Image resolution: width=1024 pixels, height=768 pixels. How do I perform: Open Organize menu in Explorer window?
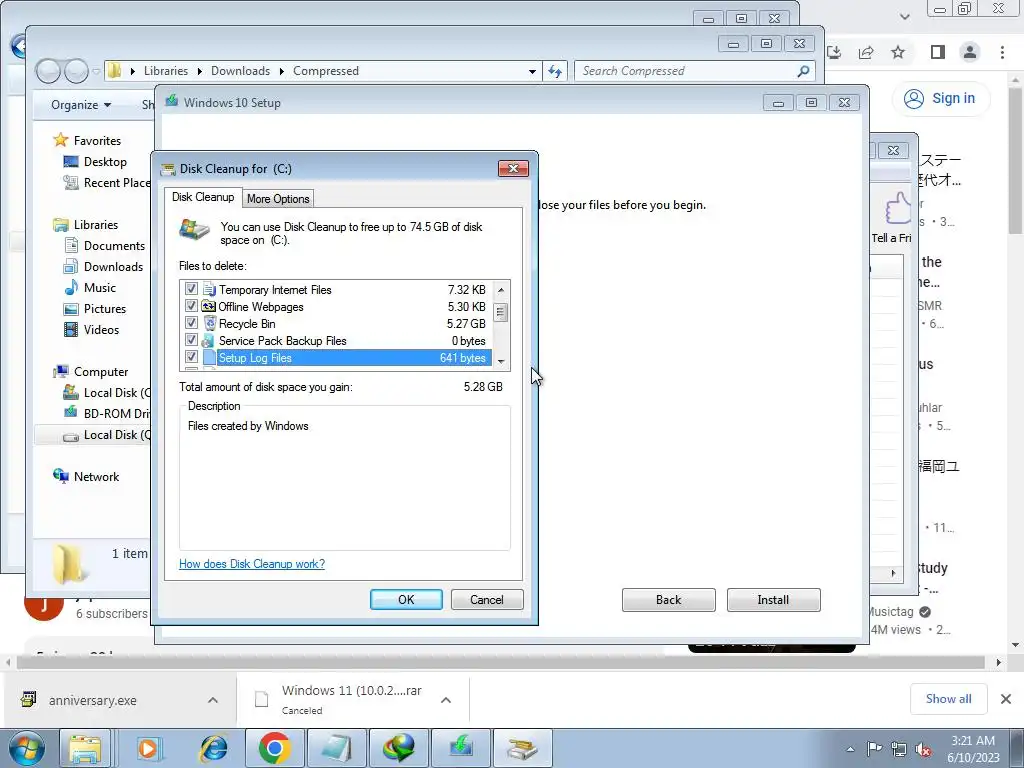(81, 104)
